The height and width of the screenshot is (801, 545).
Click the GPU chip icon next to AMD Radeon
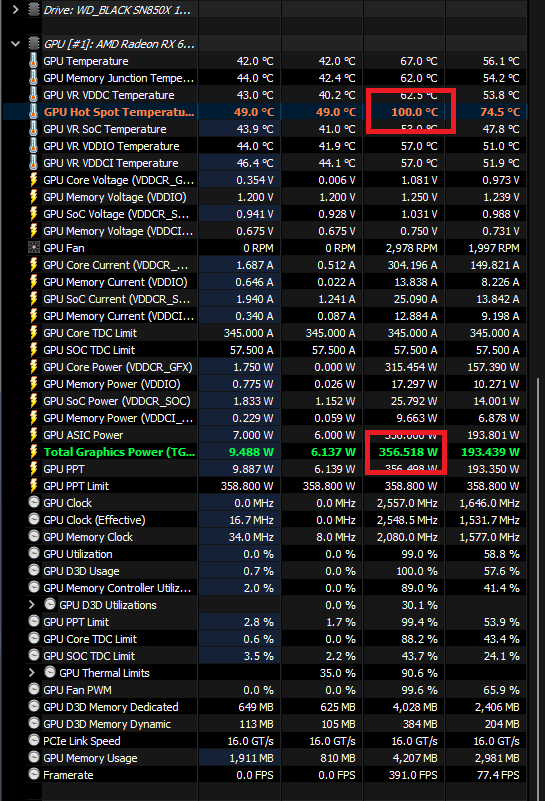click(x=34, y=44)
